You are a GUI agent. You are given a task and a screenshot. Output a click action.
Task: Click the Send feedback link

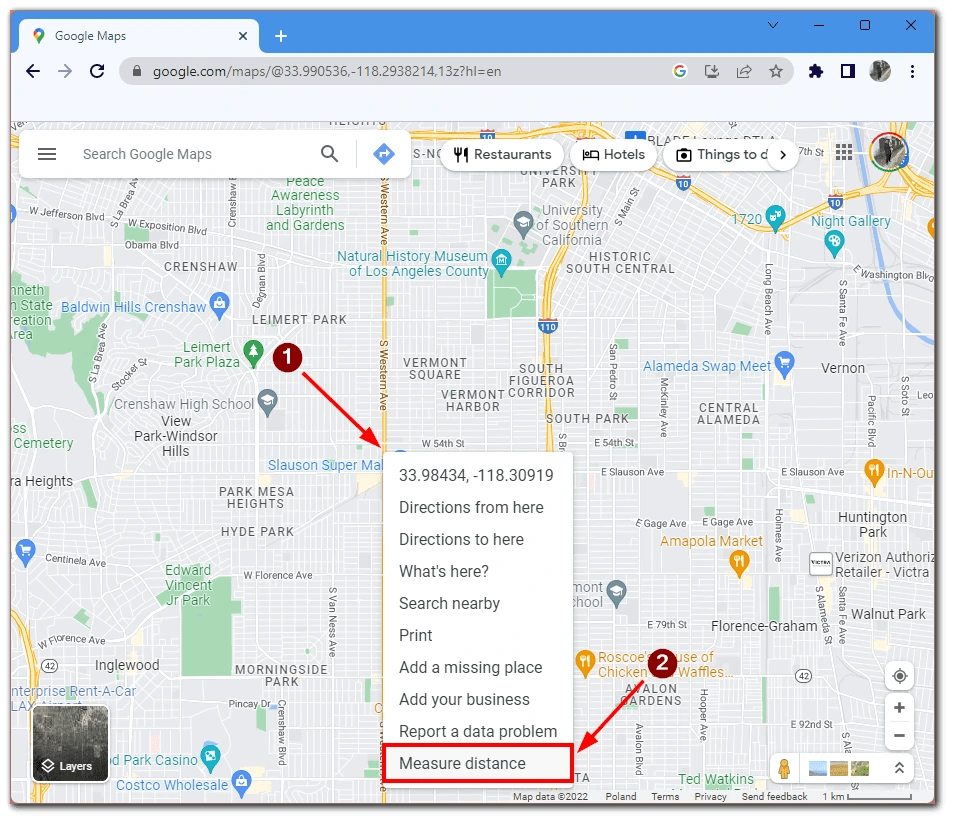click(x=773, y=796)
